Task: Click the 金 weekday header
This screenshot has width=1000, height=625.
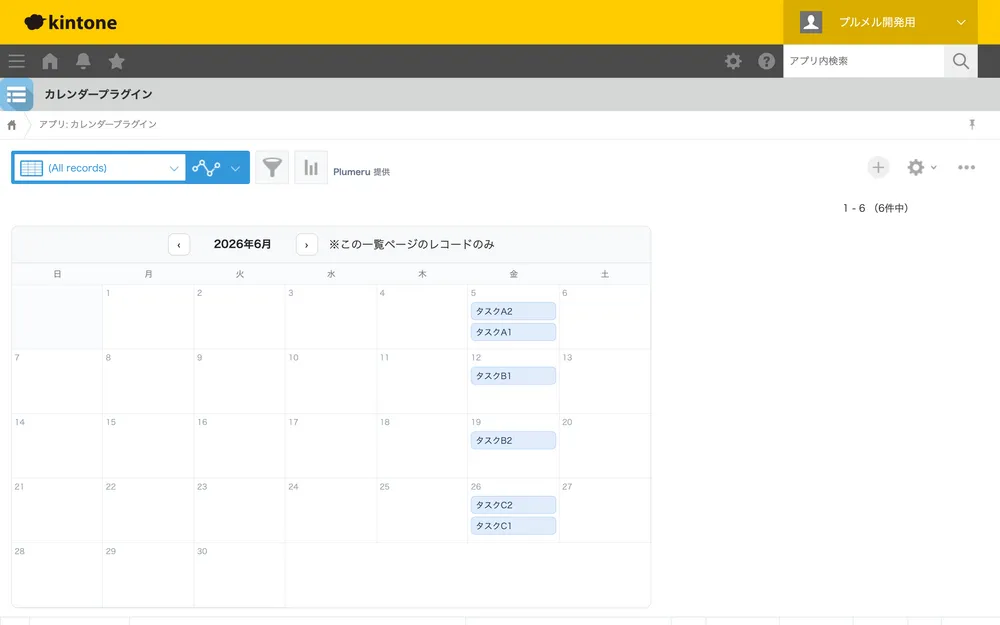Action: (513, 274)
